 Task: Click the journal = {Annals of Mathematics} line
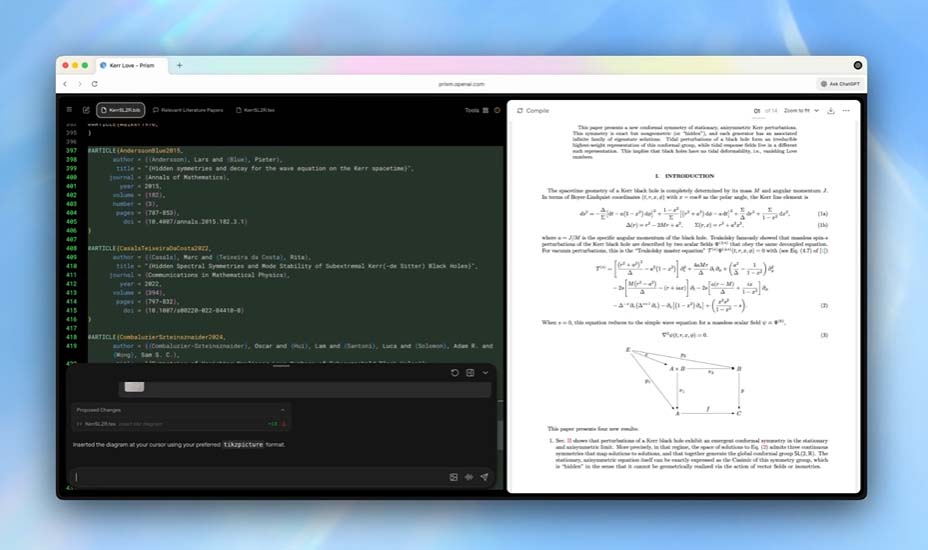pyautogui.click(x=169, y=177)
